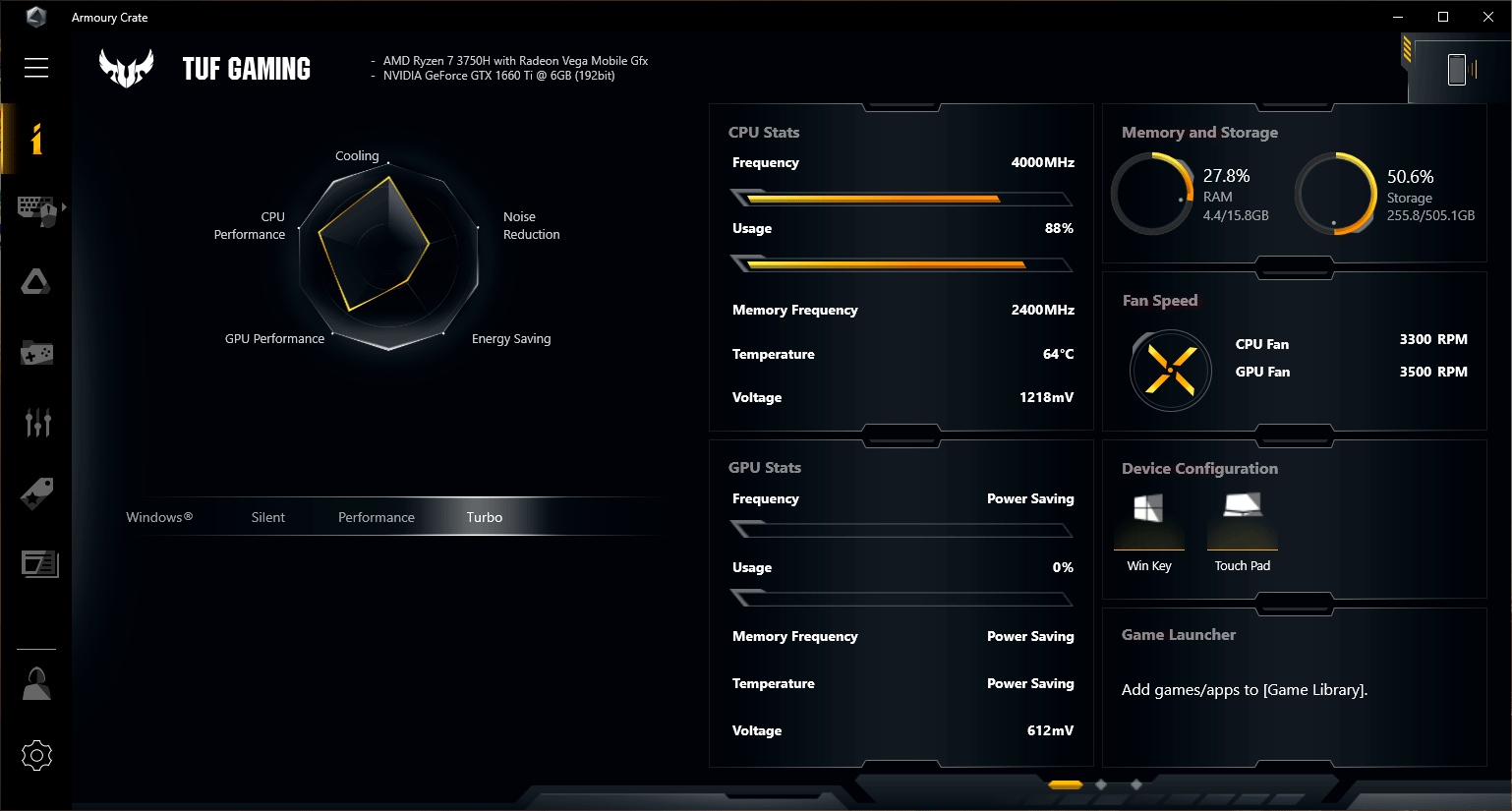Image resolution: width=1512 pixels, height=811 pixels.
Task: Click the GPU Stats panel heading
Action: [765, 467]
